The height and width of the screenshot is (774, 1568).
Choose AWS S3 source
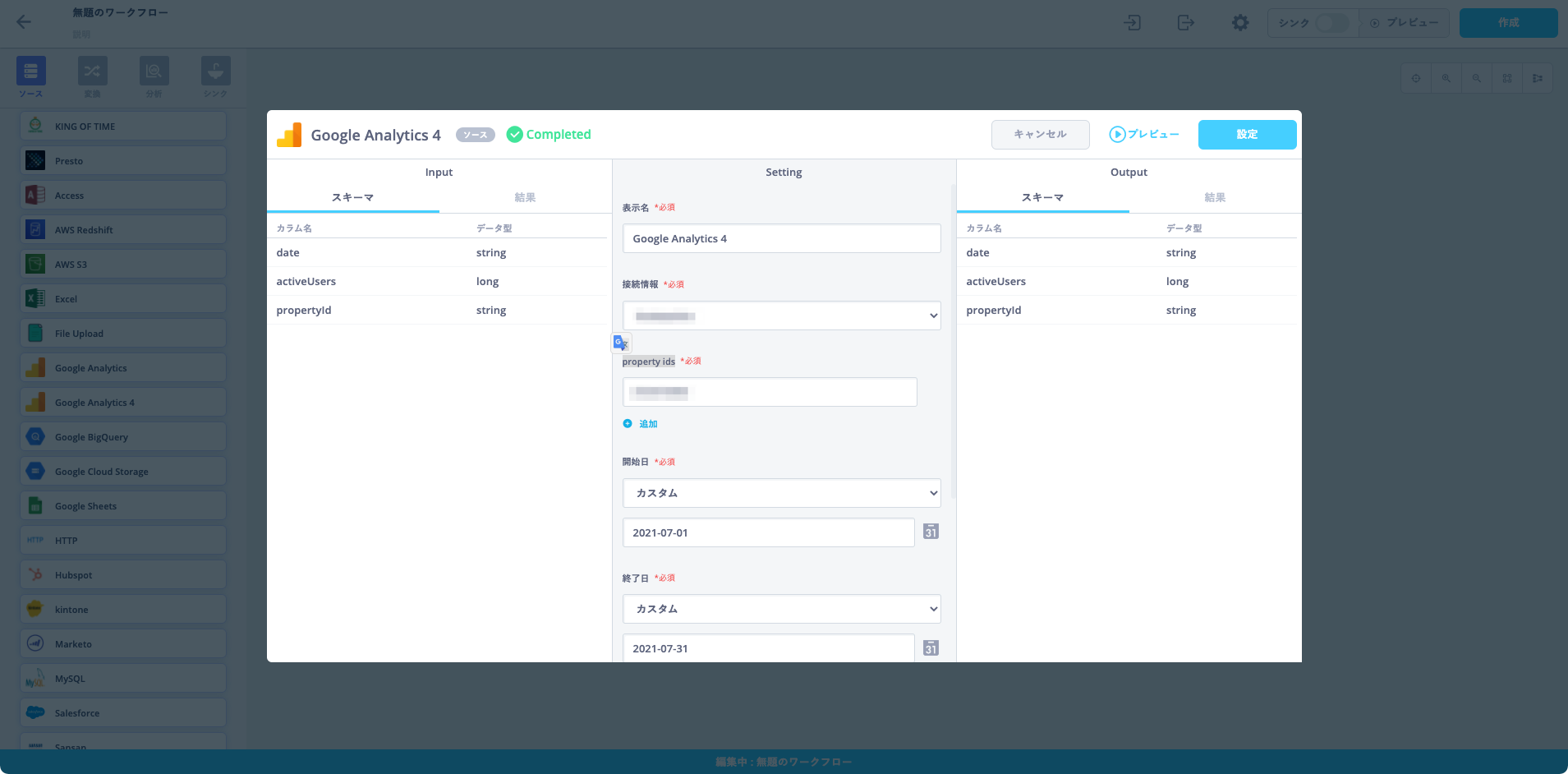tap(123, 264)
